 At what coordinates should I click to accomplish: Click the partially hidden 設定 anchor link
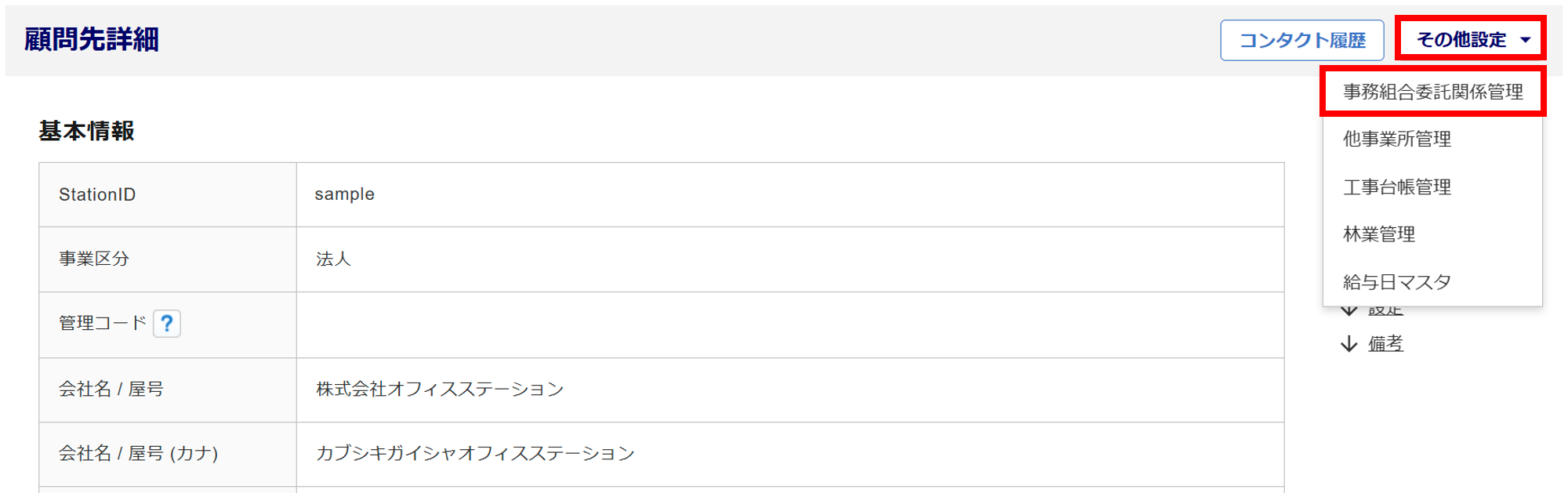click(1385, 311)
